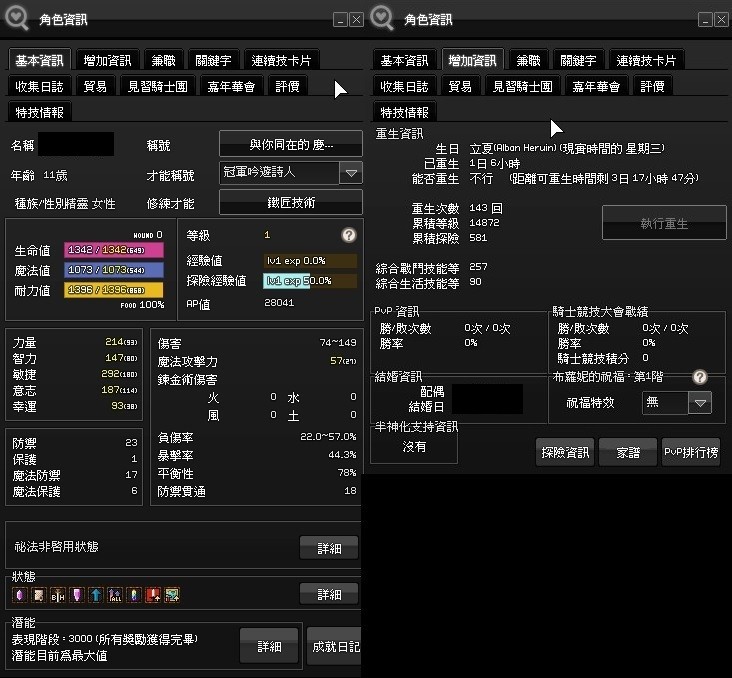This screenshot has width=732, height=678.
Task: Open the 收集日誌 tab in left window
Action: pyautogui.click(x=40, y=86)
